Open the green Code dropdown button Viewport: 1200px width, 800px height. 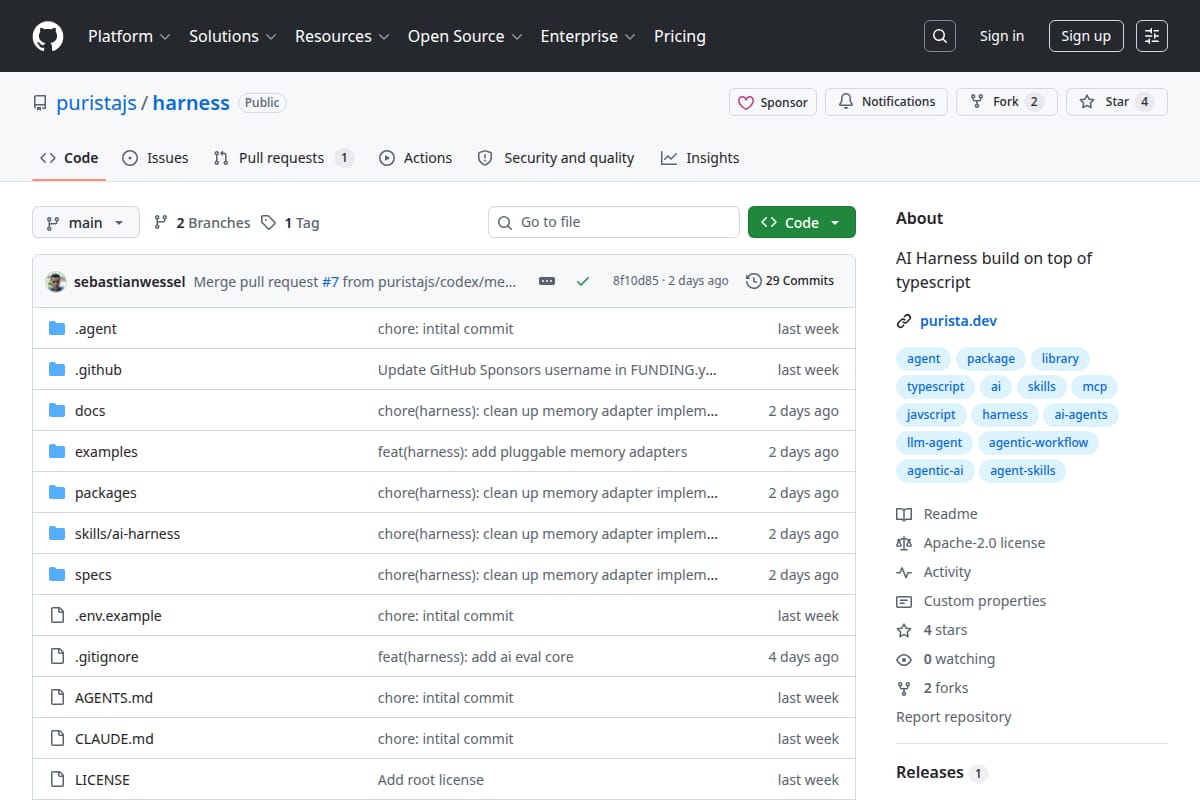tap(802, 222)
